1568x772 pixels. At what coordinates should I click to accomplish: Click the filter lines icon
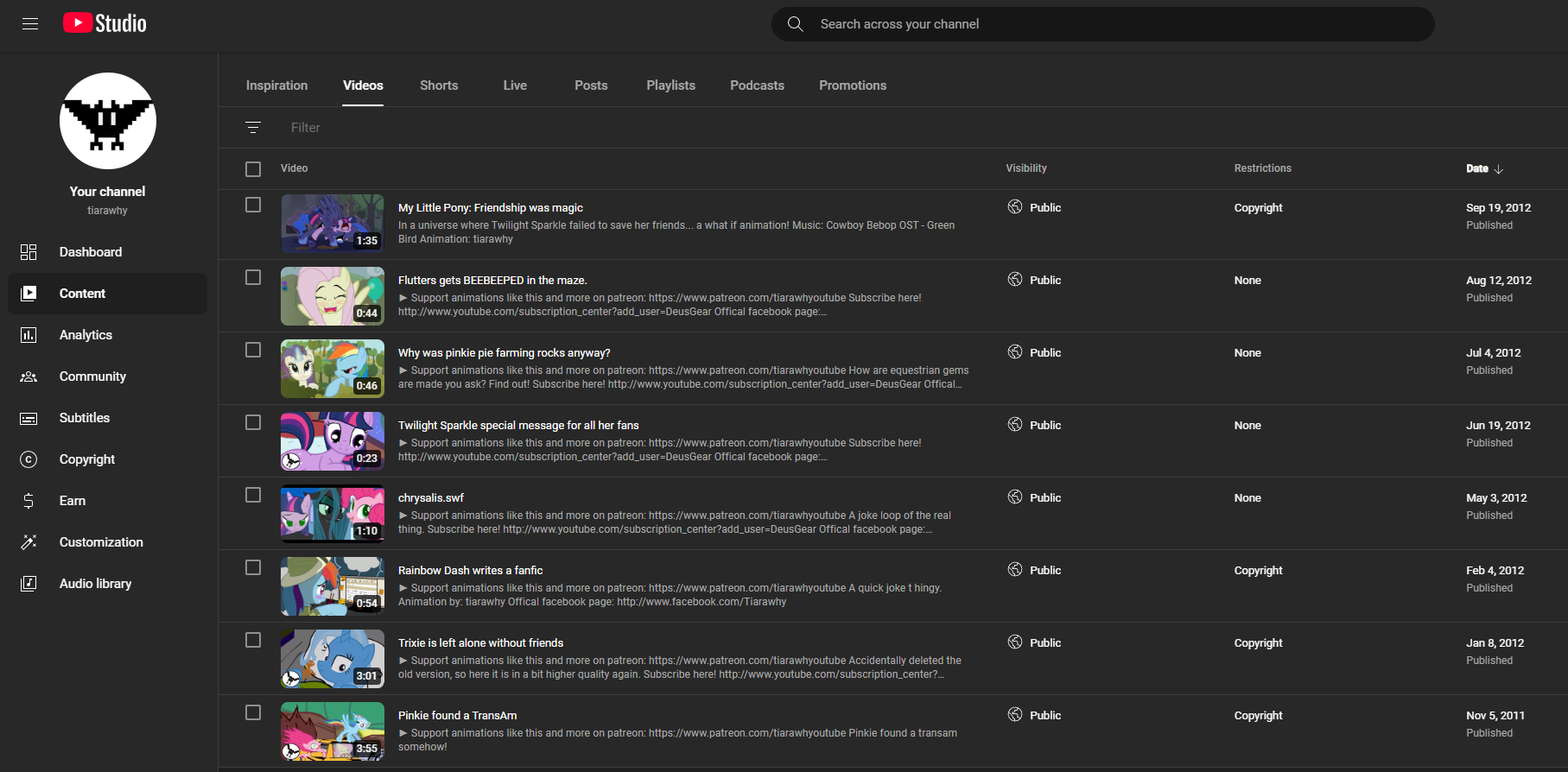point(253,128)
